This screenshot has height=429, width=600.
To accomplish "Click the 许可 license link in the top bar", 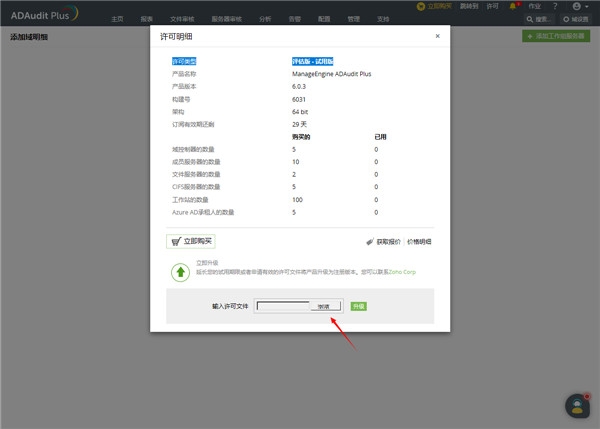I will pyautogui.click(x=492, y=6).
